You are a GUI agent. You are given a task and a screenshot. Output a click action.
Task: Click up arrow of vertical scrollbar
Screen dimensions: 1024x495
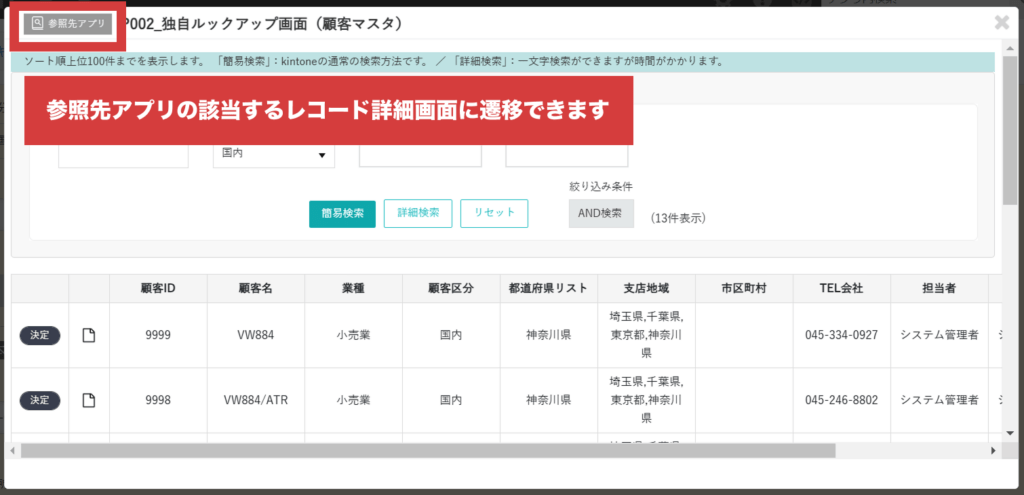click(x=1010, y=61)
